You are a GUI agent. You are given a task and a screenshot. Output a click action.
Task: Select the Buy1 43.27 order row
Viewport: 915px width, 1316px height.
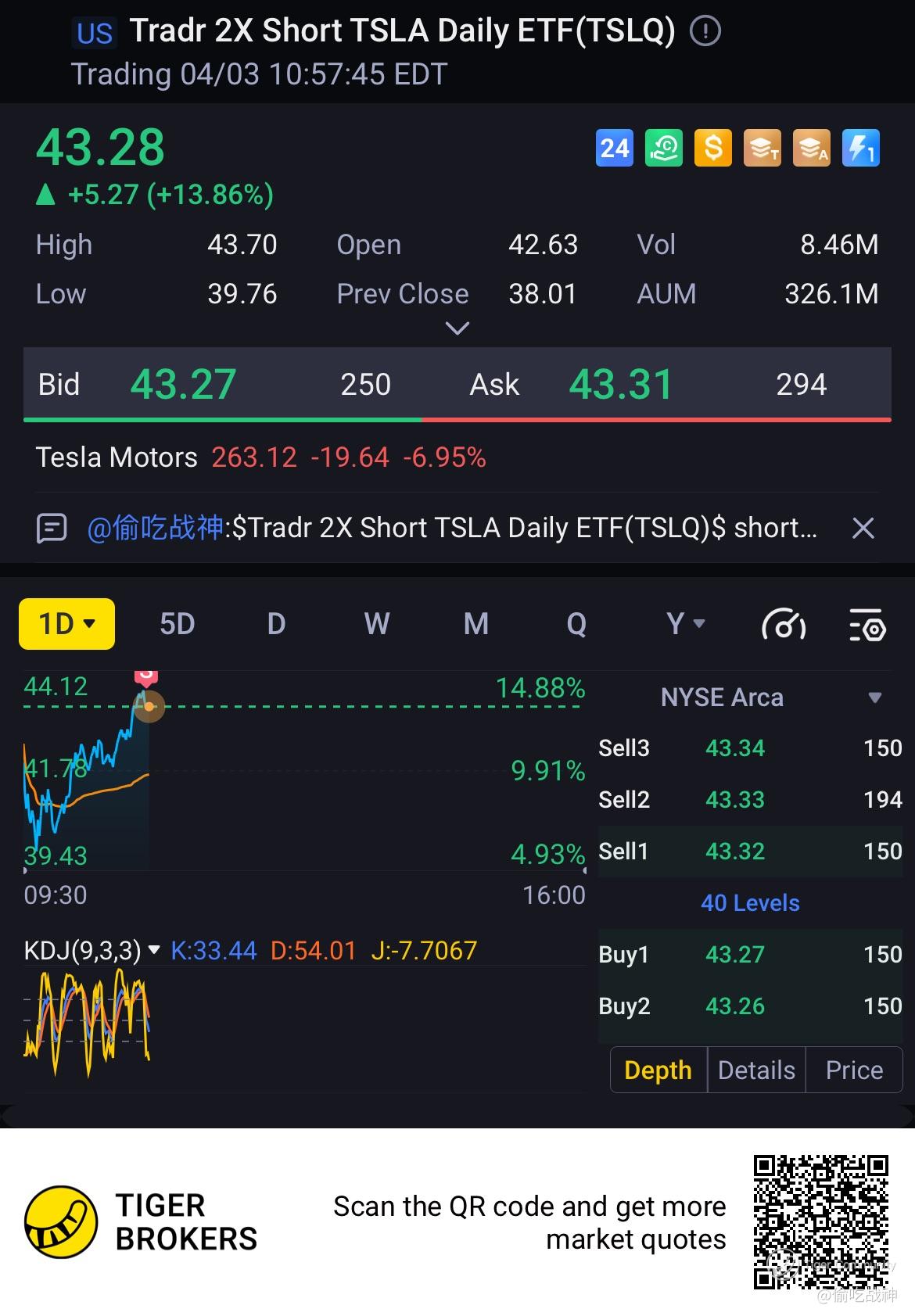pyautogui.click(x=750, y=955)
